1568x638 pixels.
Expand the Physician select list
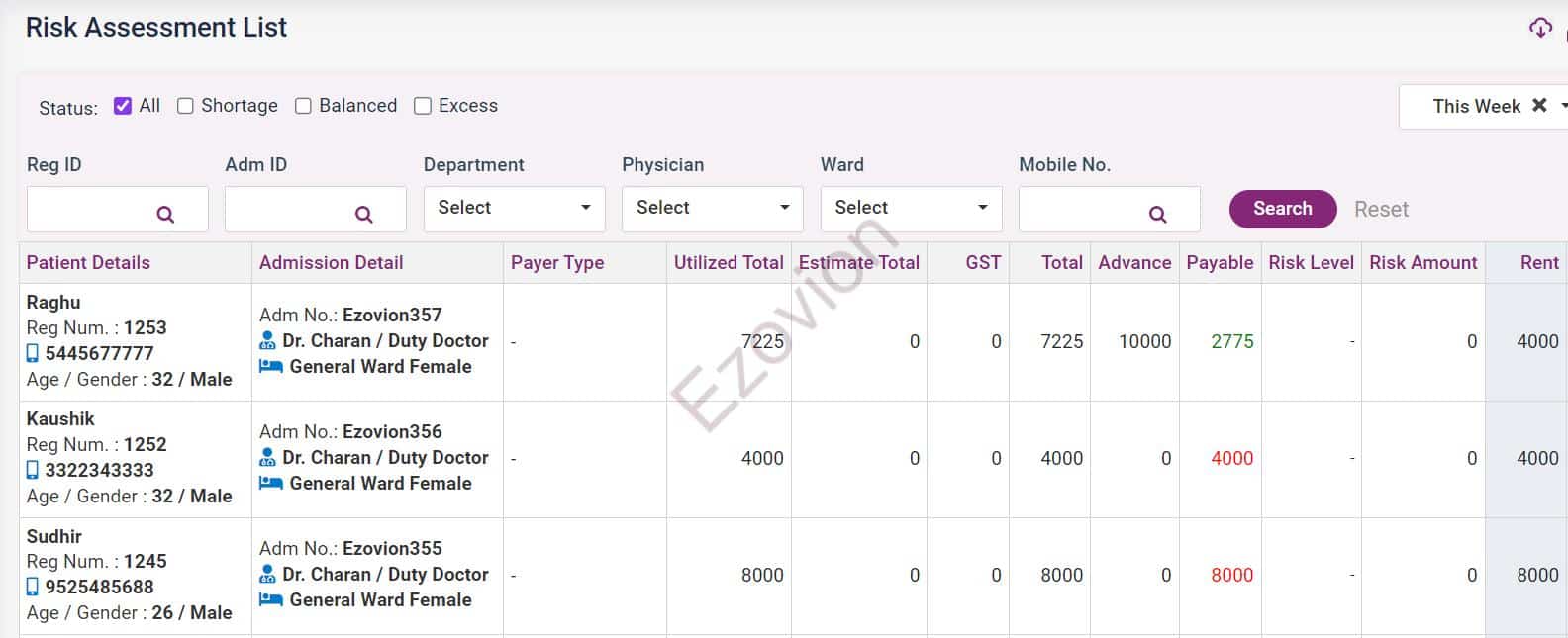[x=712, y=208]
